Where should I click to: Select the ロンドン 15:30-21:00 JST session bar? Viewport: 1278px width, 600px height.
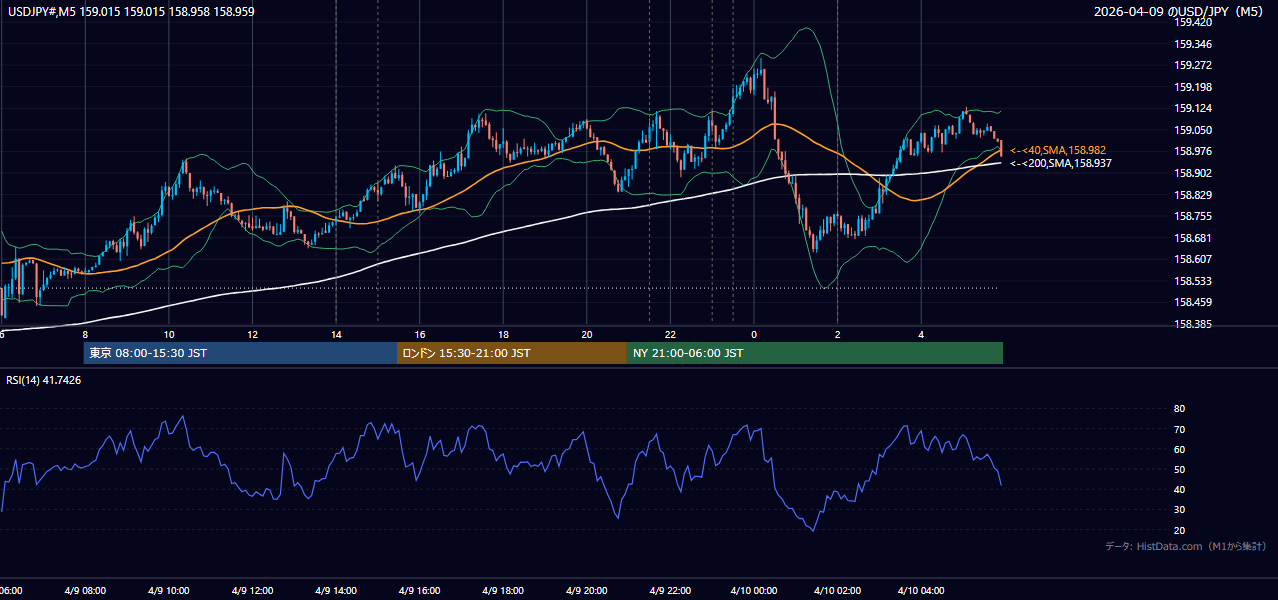tap(512, 353)
